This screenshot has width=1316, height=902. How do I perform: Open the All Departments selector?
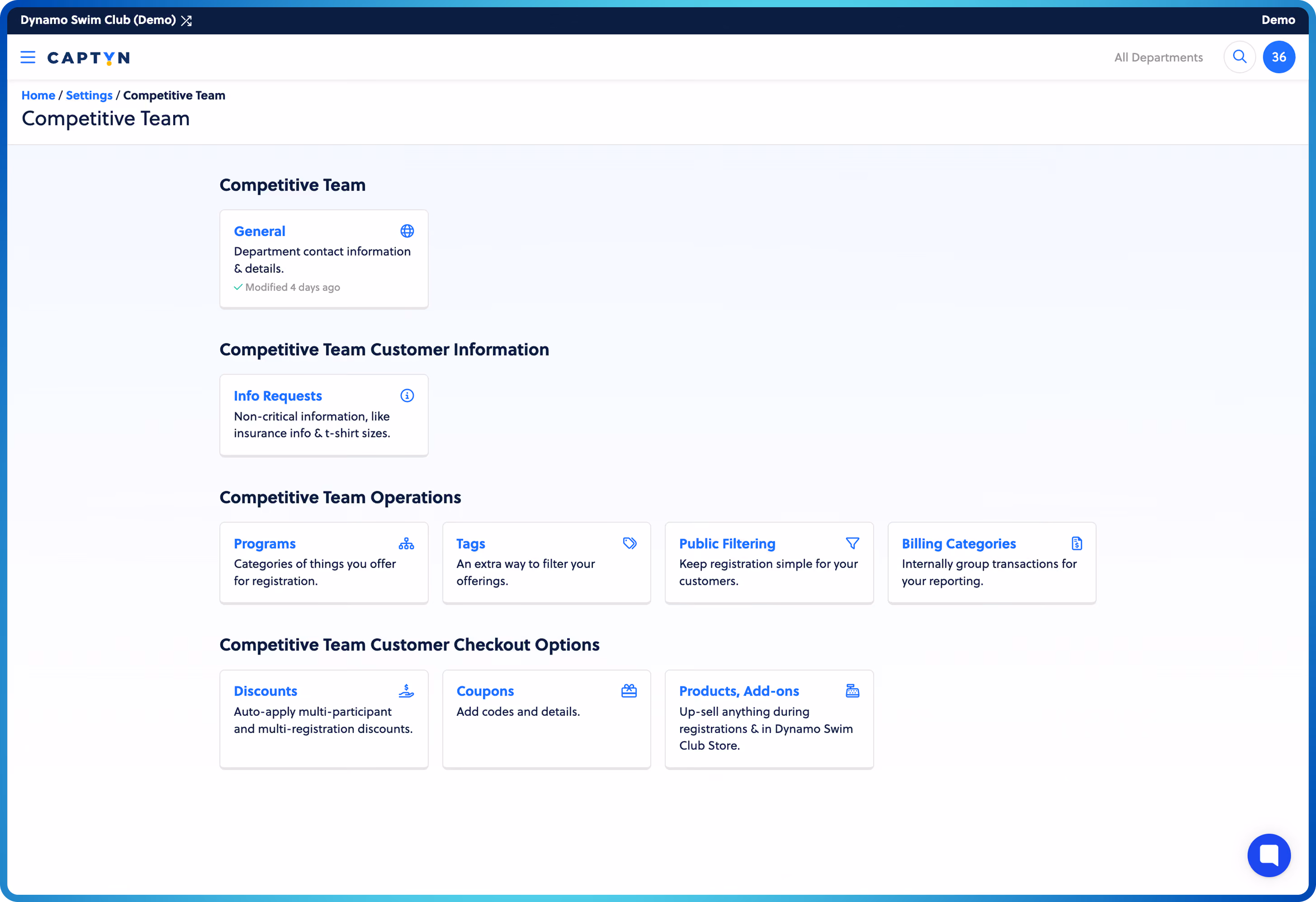[x=1158, y=57]
